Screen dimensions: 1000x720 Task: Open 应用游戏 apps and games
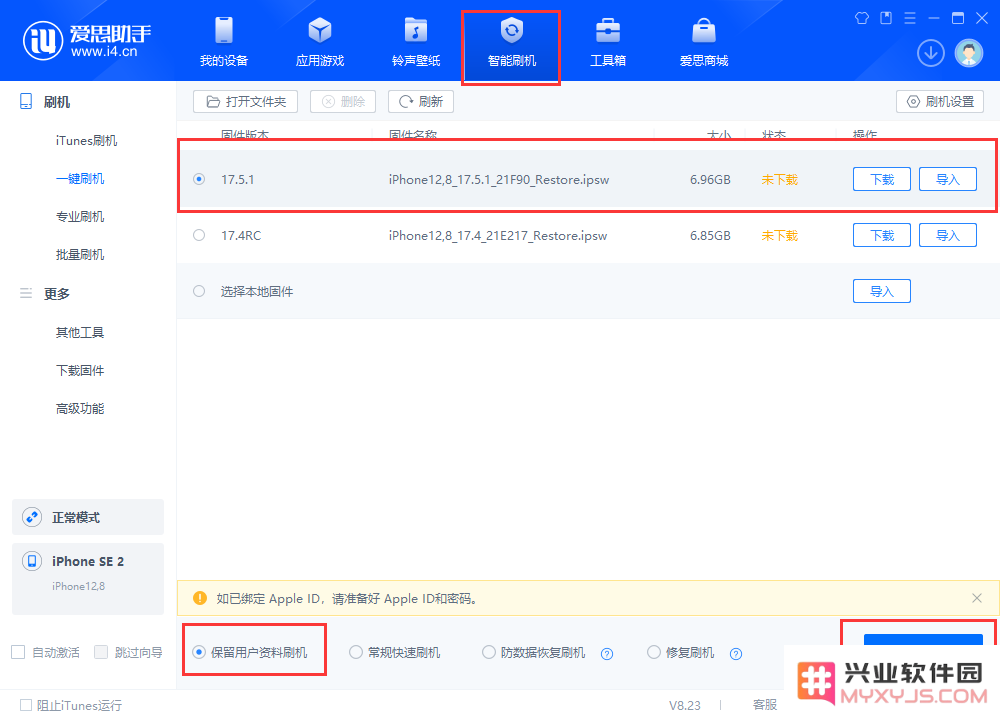(320, 42)
